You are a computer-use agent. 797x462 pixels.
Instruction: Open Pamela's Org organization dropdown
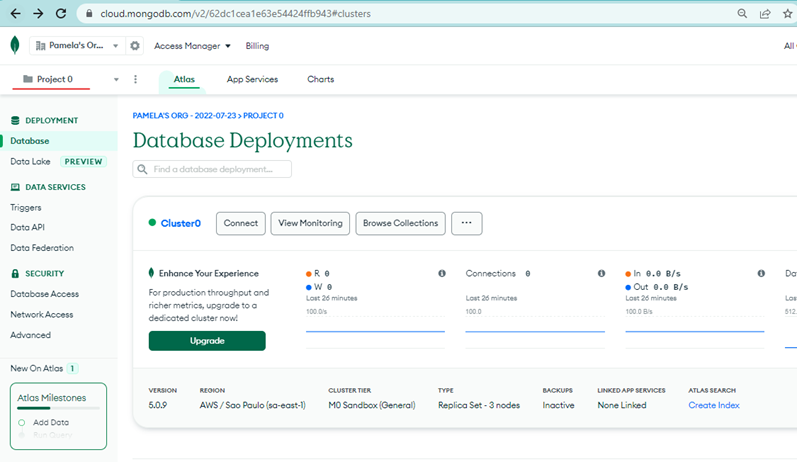pos(76,46)
